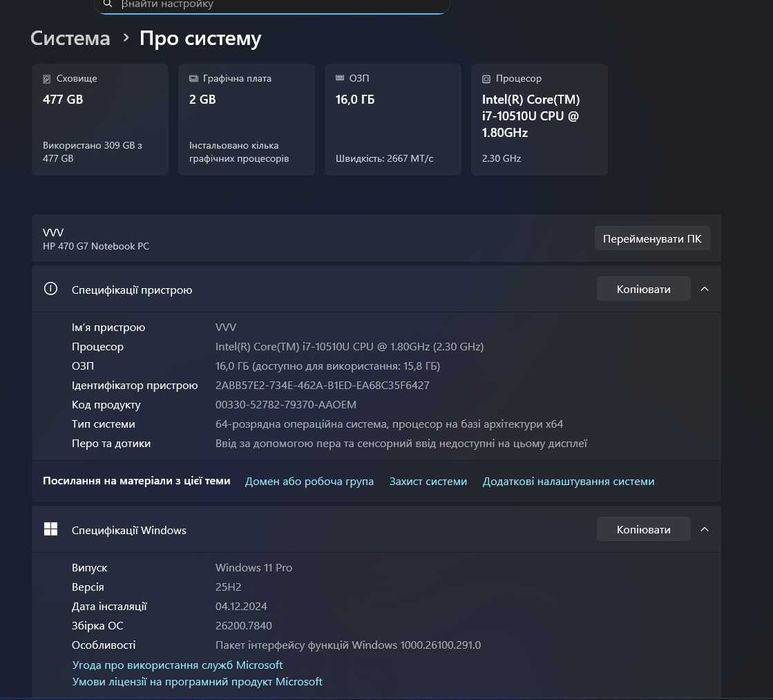773x700 pixels.
Task: Copy Windows specifications with Копіювати
Action: pyautogui.click(x=643, y=529)
